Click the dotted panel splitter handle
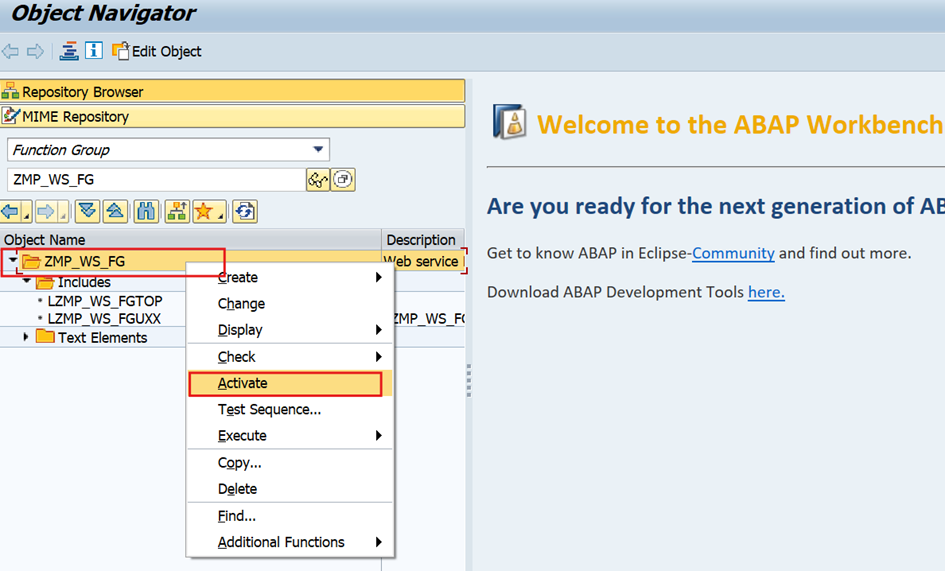Image resolution: width=945 pixels, height=571 pixels. [x=469, y=380]
